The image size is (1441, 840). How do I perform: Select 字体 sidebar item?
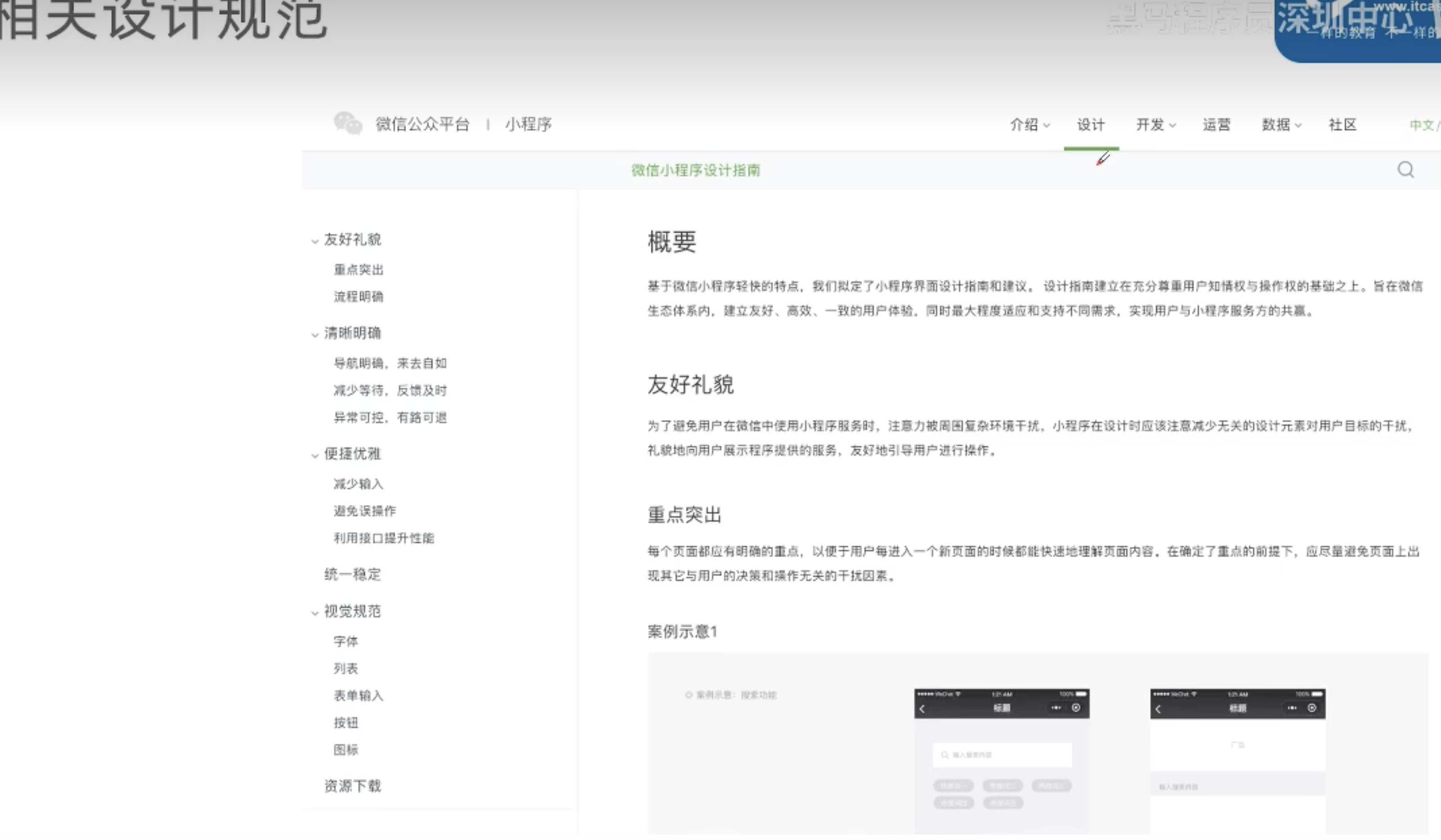pyautogui.click(x=346, y=641)
